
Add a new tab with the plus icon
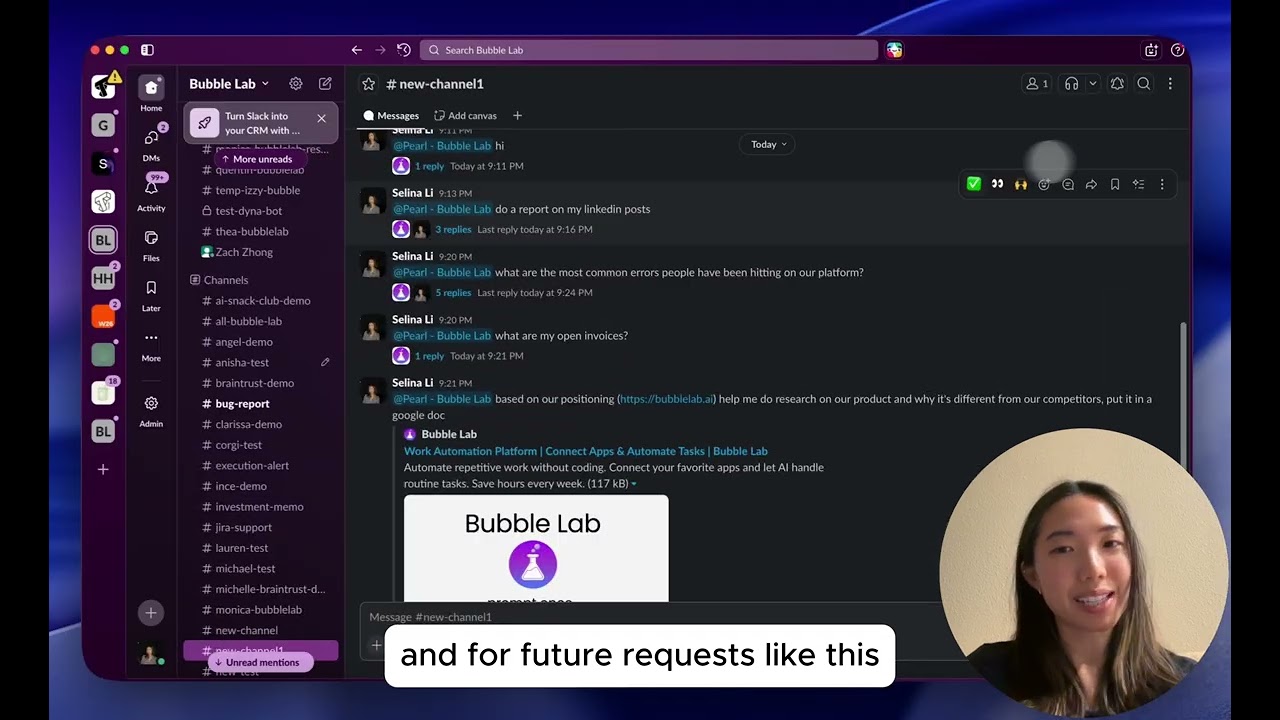(x=517, y=116)
